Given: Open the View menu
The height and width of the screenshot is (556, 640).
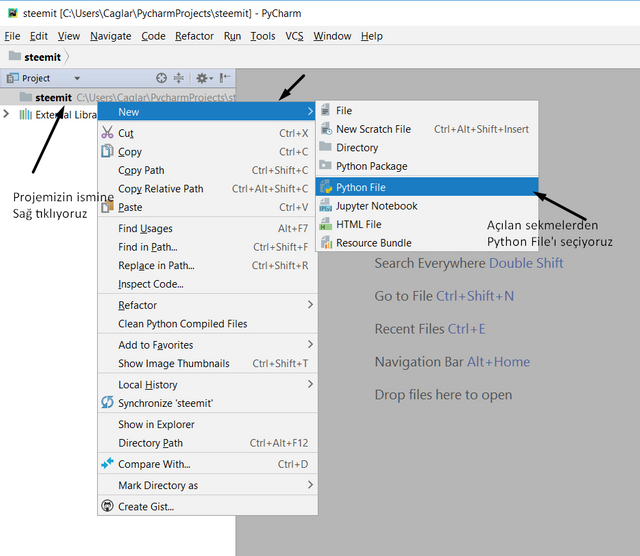Looking at the screenshot, I should (x=69, y=36).
